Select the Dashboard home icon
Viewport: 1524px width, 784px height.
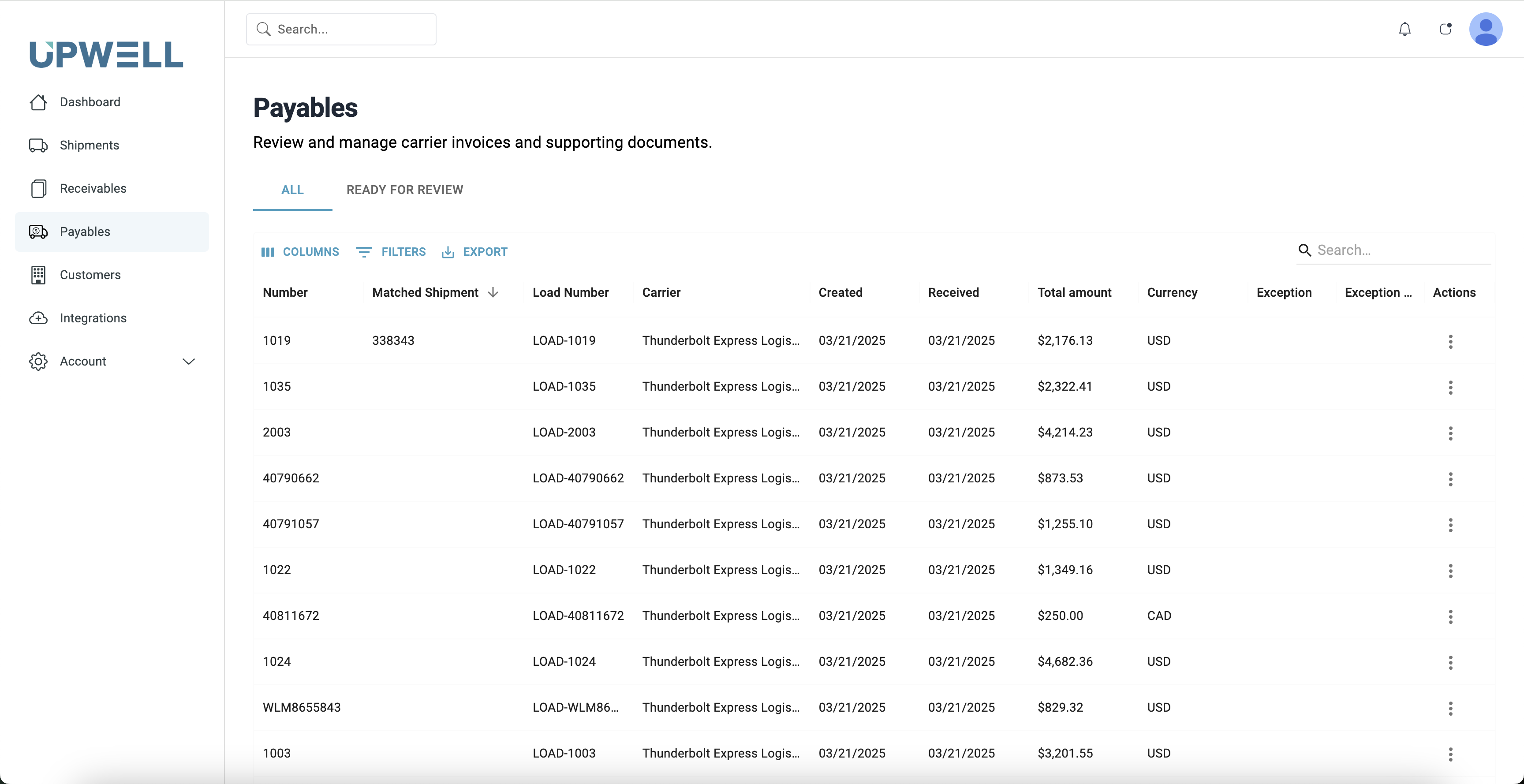click(38, 102)
